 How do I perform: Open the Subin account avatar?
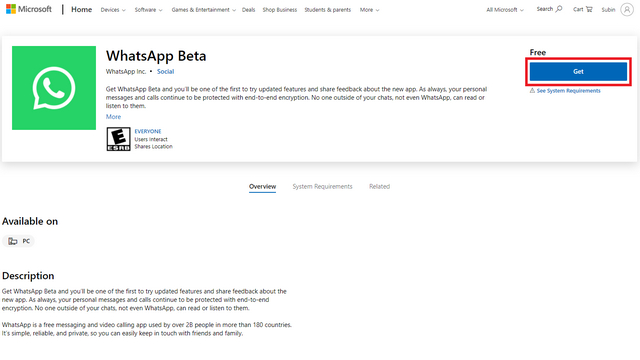pos(627,9)
